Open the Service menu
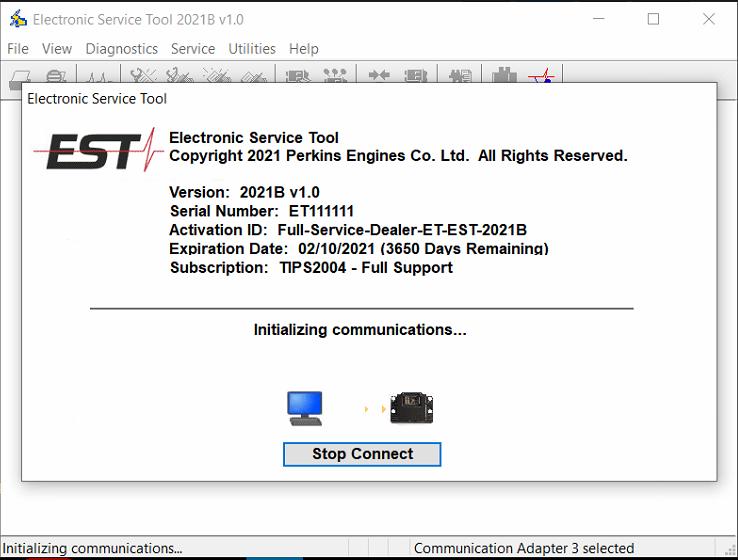The image size is (738, 560). click(x=193, y=48)
